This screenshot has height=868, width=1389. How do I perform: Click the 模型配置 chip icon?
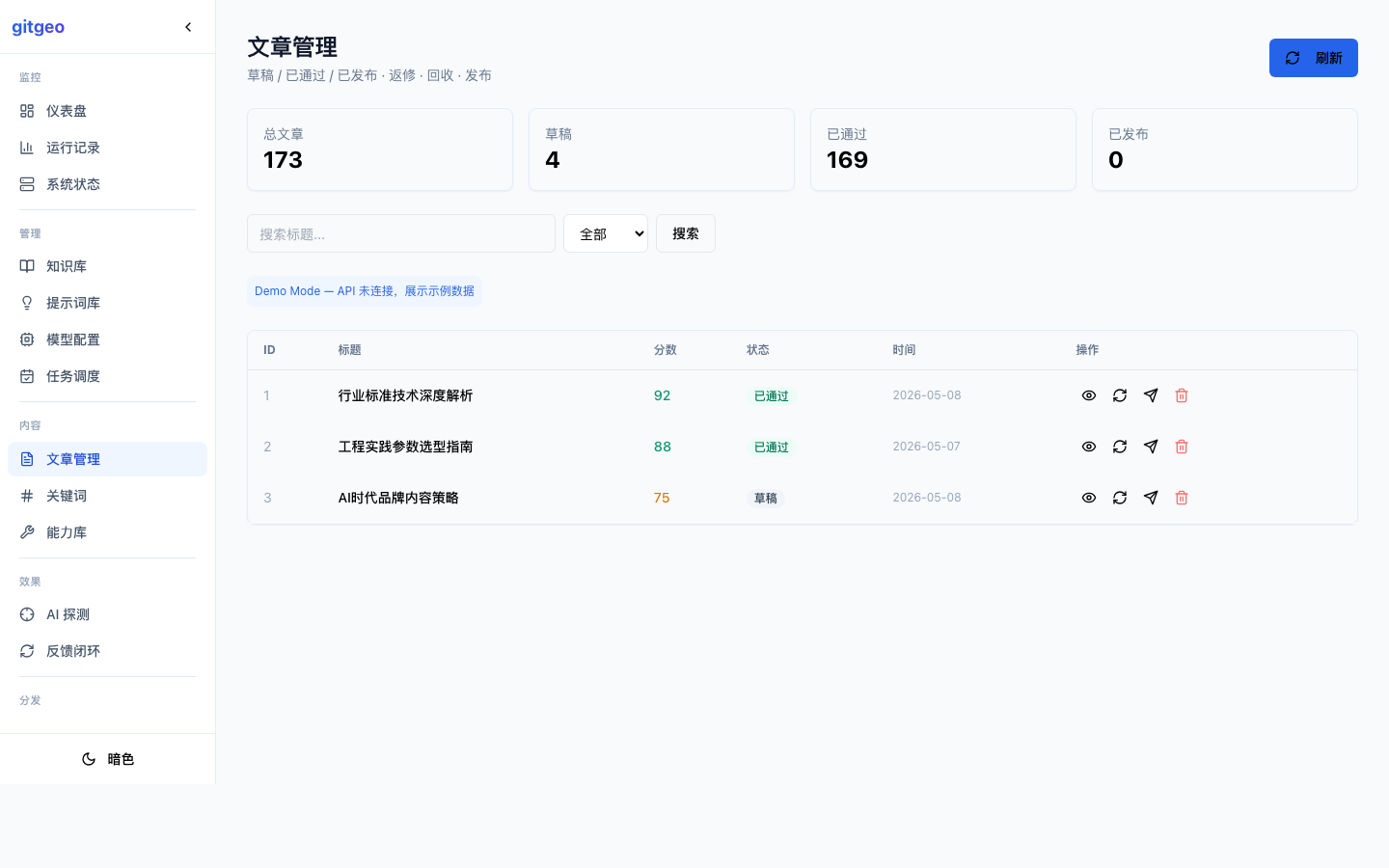[27, 339]
